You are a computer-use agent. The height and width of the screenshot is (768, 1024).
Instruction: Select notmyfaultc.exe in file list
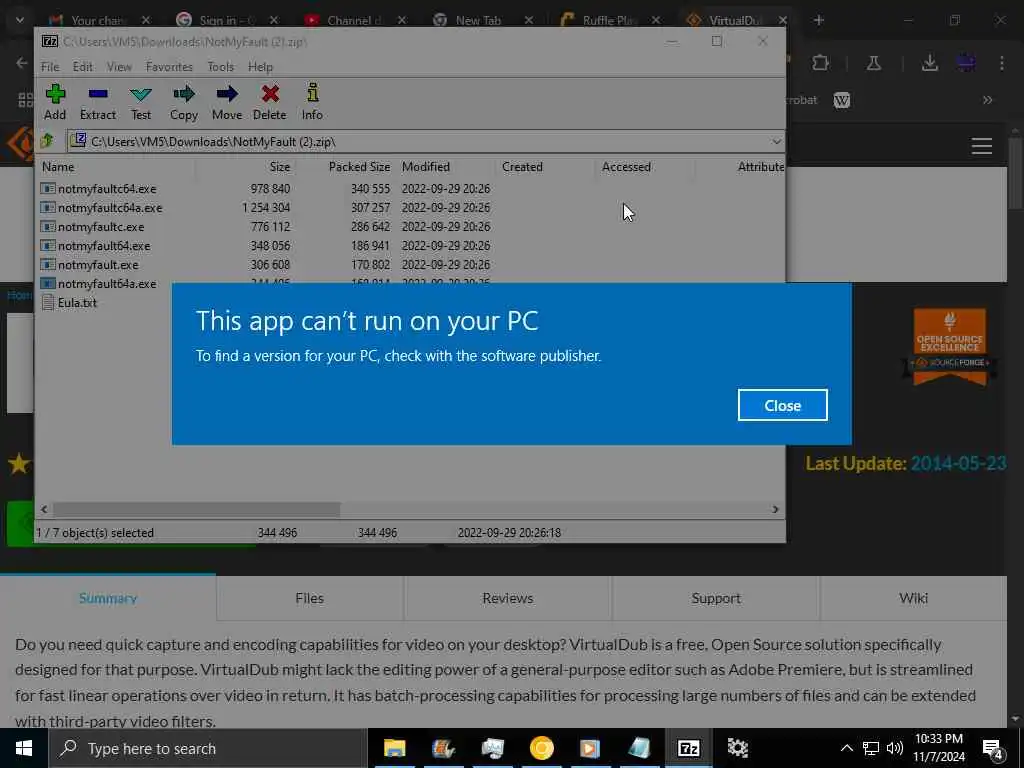pyautogui.click(x=101, y=227)
